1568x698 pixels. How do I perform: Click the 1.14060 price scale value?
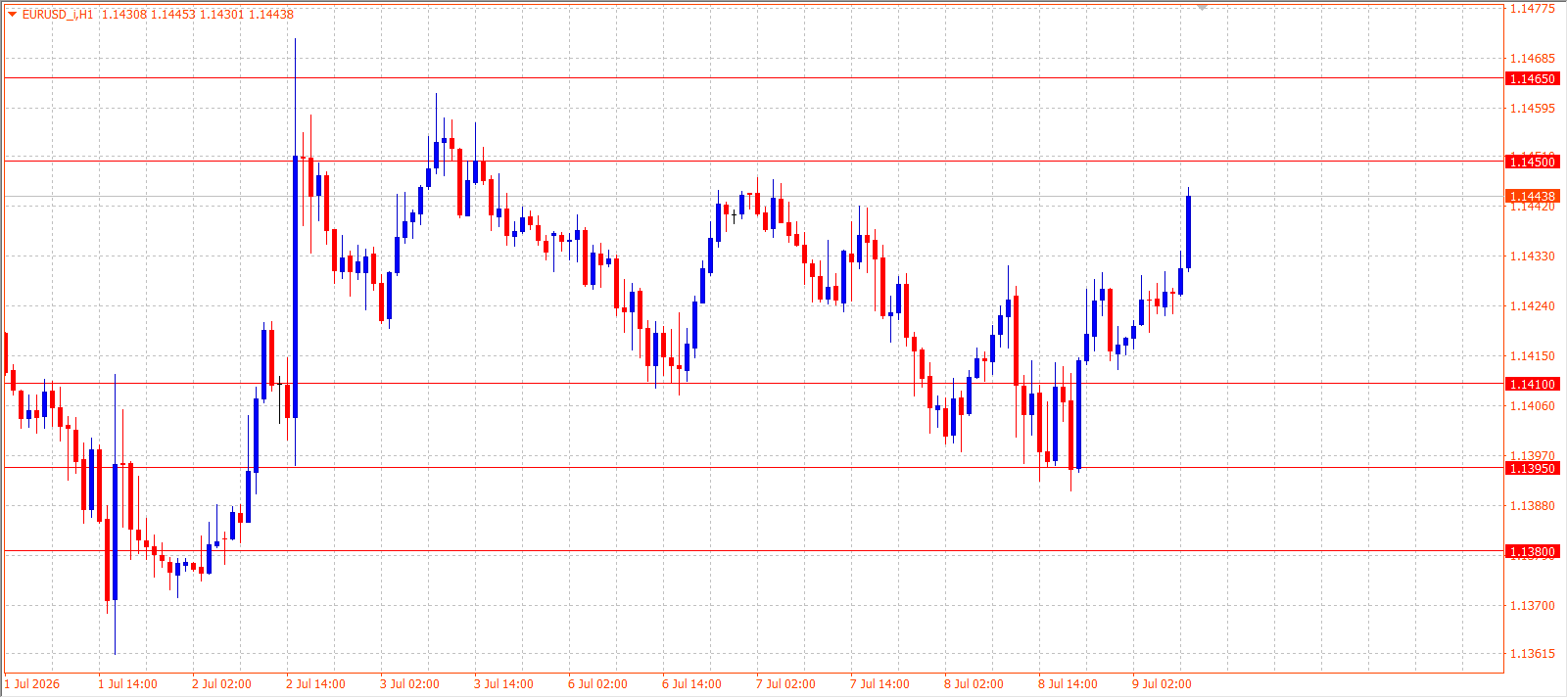pos(1533,406)
